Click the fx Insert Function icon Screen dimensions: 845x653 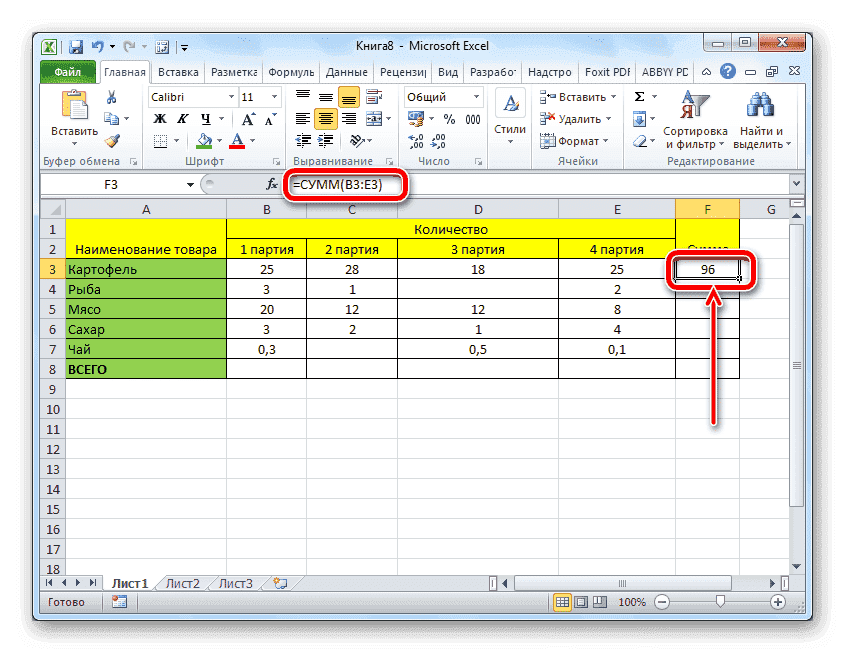tap(270, 184)
